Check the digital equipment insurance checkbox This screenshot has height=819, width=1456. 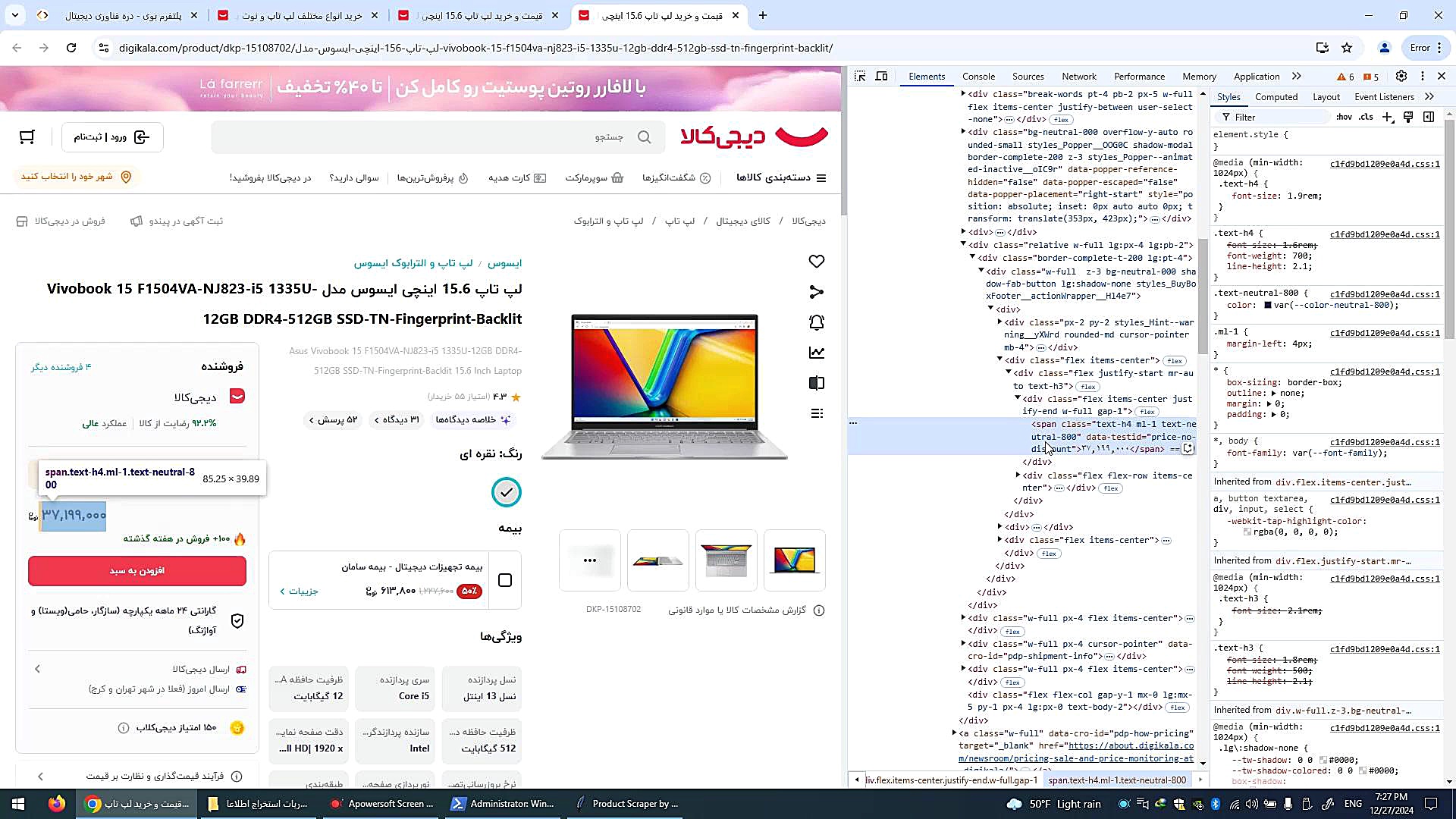(505, 580)
